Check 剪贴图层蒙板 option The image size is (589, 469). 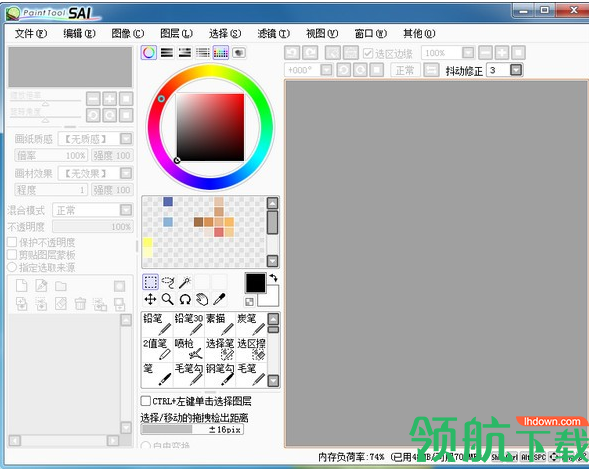12,255
